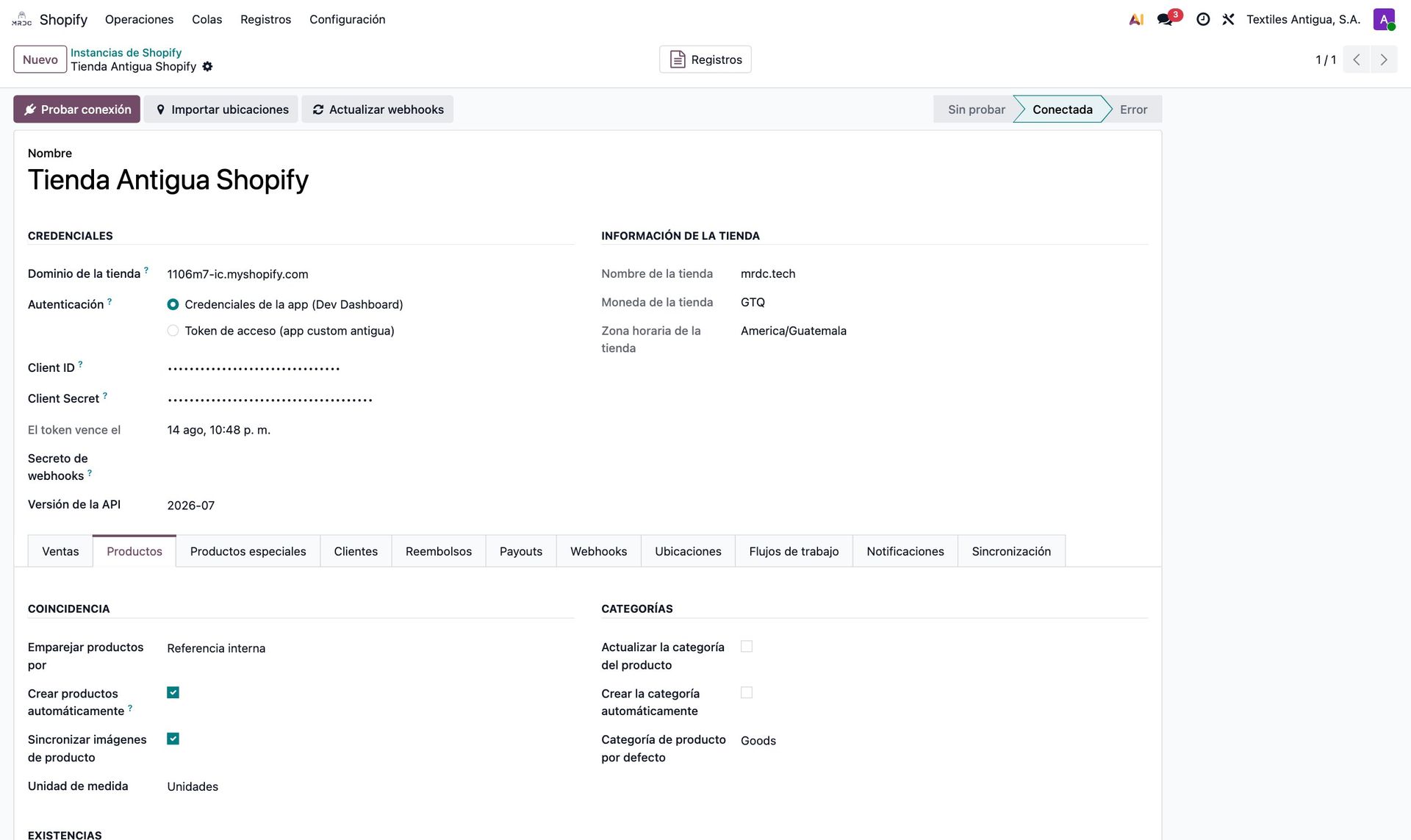Open the gear actions menu beside record title
1411x840 pixels.
pyautogui.click(x=207, y=67)
